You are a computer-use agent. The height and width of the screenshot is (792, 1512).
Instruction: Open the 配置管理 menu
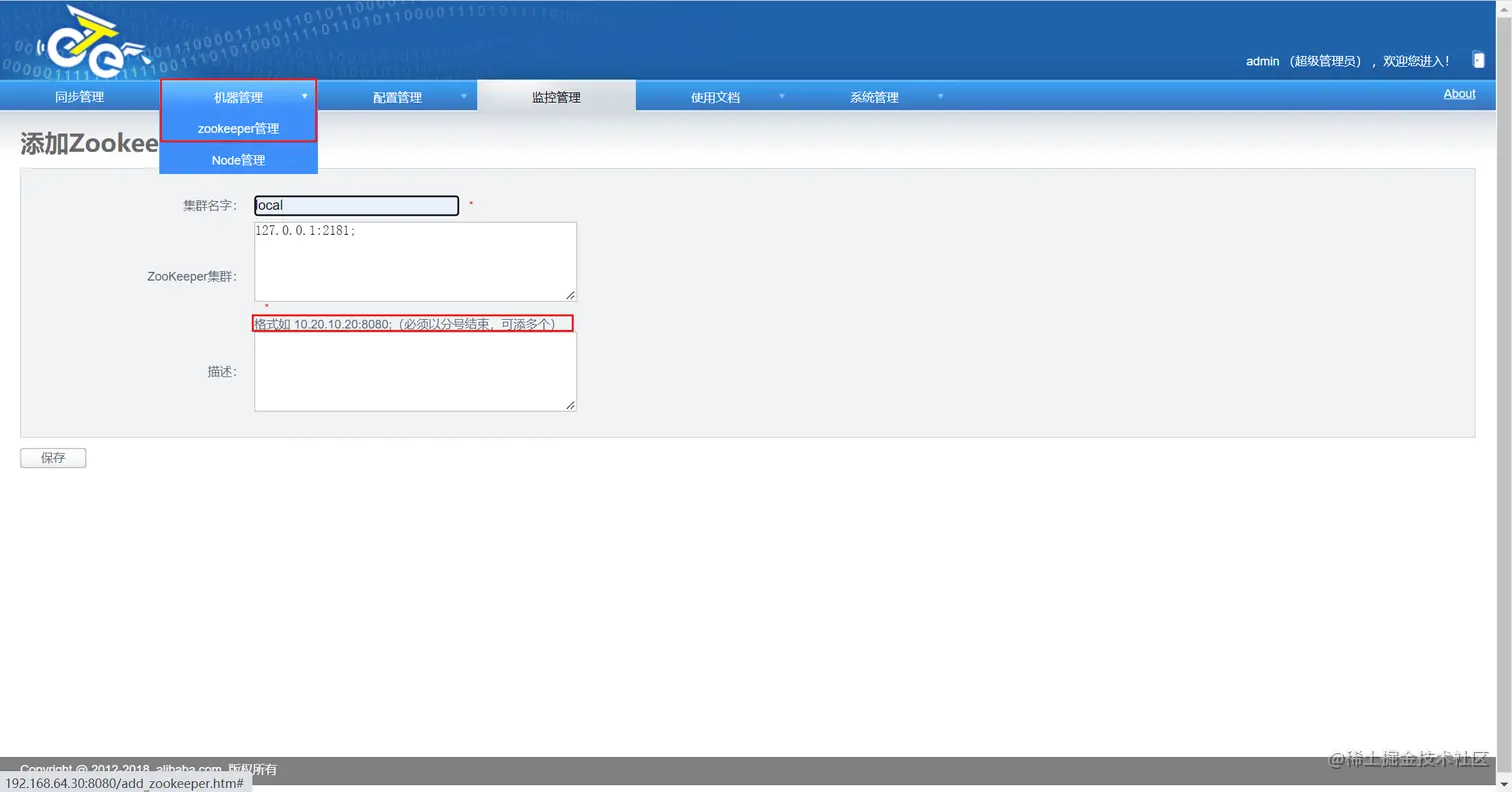point(397,97)
